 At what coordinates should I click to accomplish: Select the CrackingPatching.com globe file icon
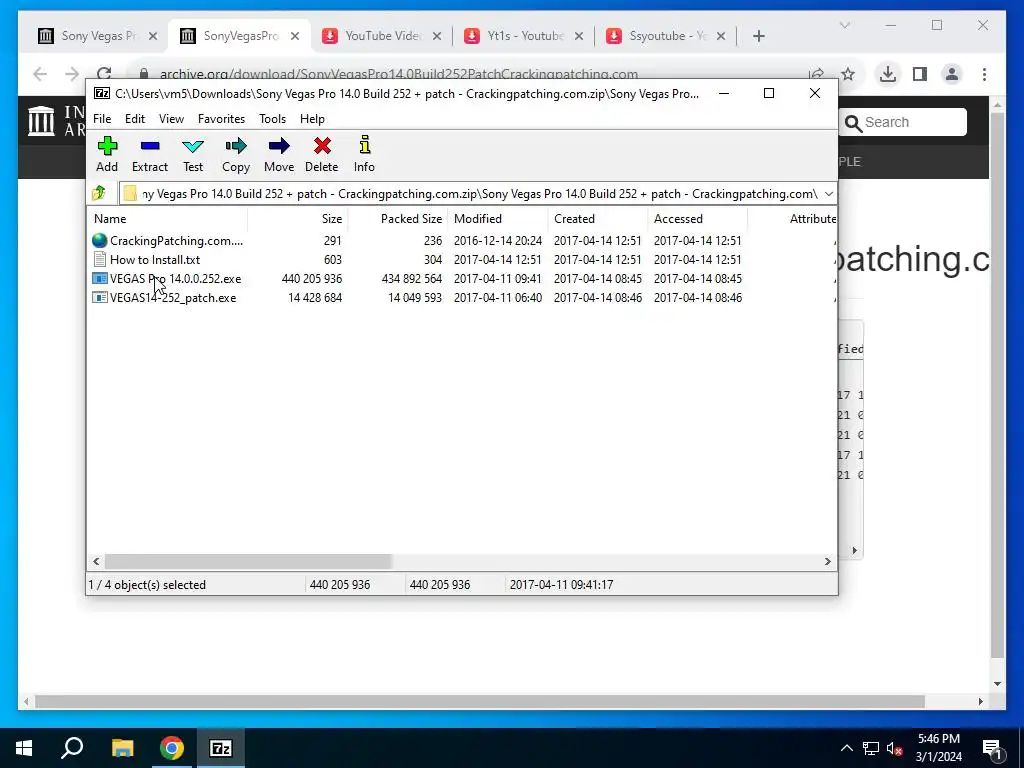99,240
